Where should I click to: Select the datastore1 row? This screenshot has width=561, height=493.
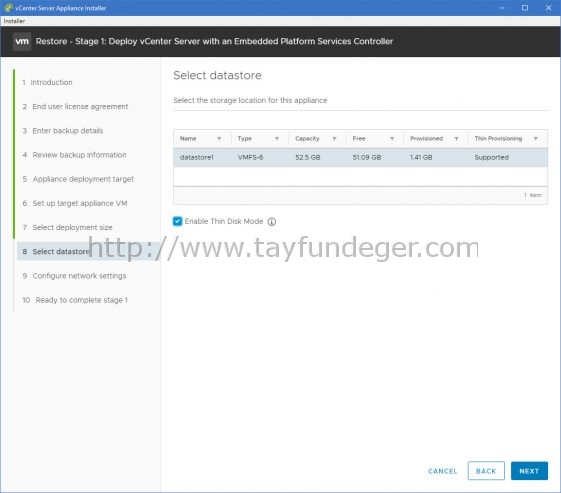pos(360,157)
